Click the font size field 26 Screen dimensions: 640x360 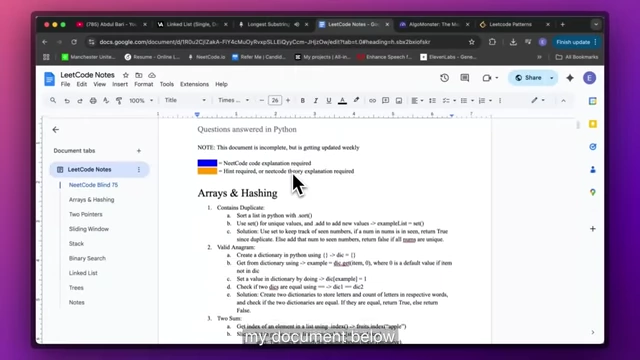click(x=275, y=100)
